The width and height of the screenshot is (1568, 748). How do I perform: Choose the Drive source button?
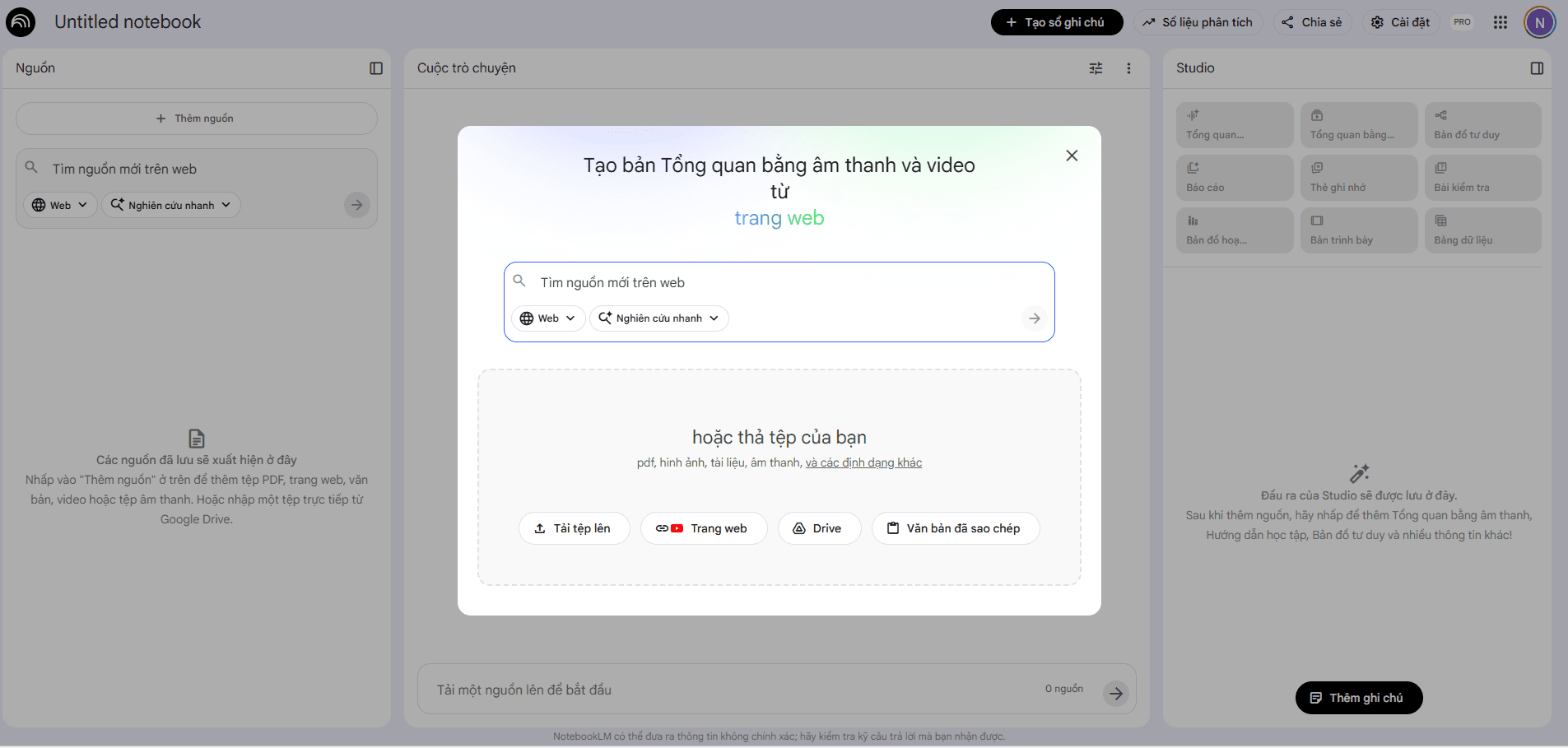tap(819, 528)
